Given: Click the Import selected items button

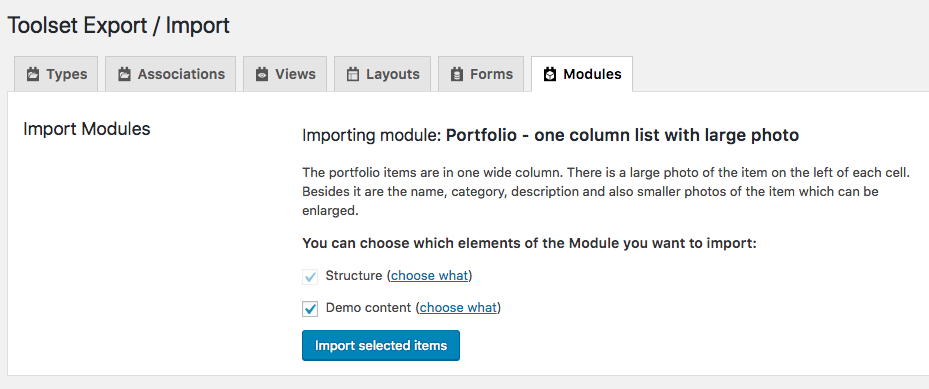Looking at the screenshot, I should point(381,345).
